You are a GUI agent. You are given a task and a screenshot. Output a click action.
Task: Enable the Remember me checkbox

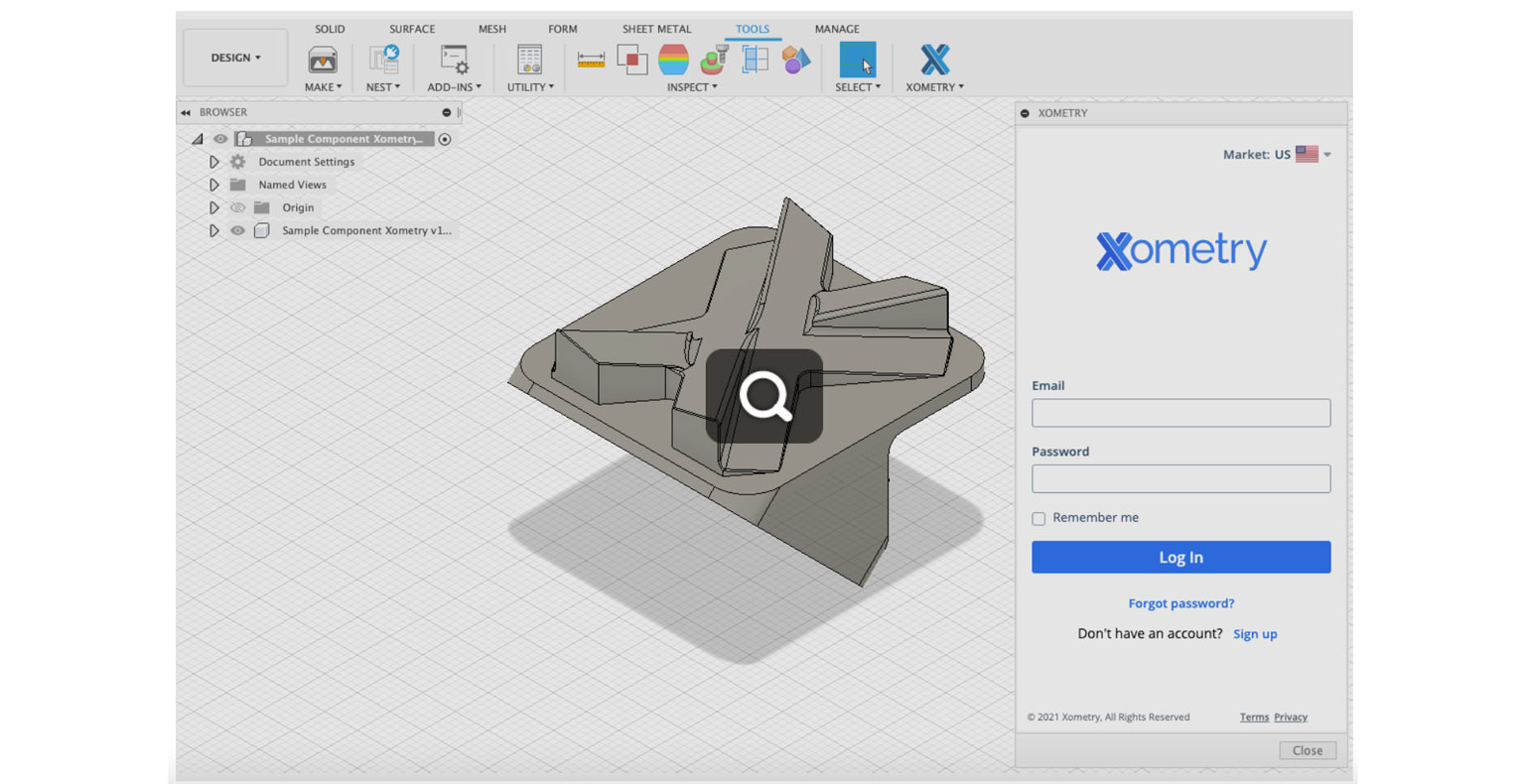[1039, 518]
